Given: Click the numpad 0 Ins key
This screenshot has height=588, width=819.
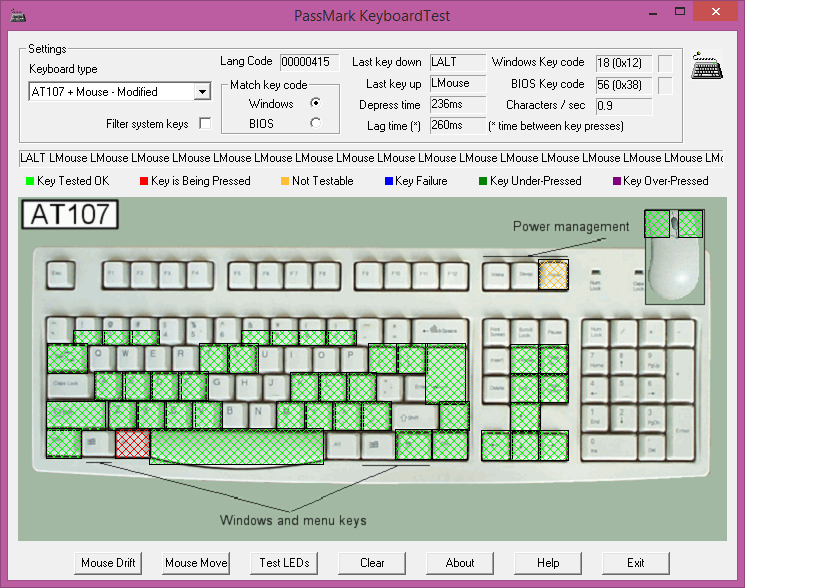Looking at the screenshot, I should point(609,446).
